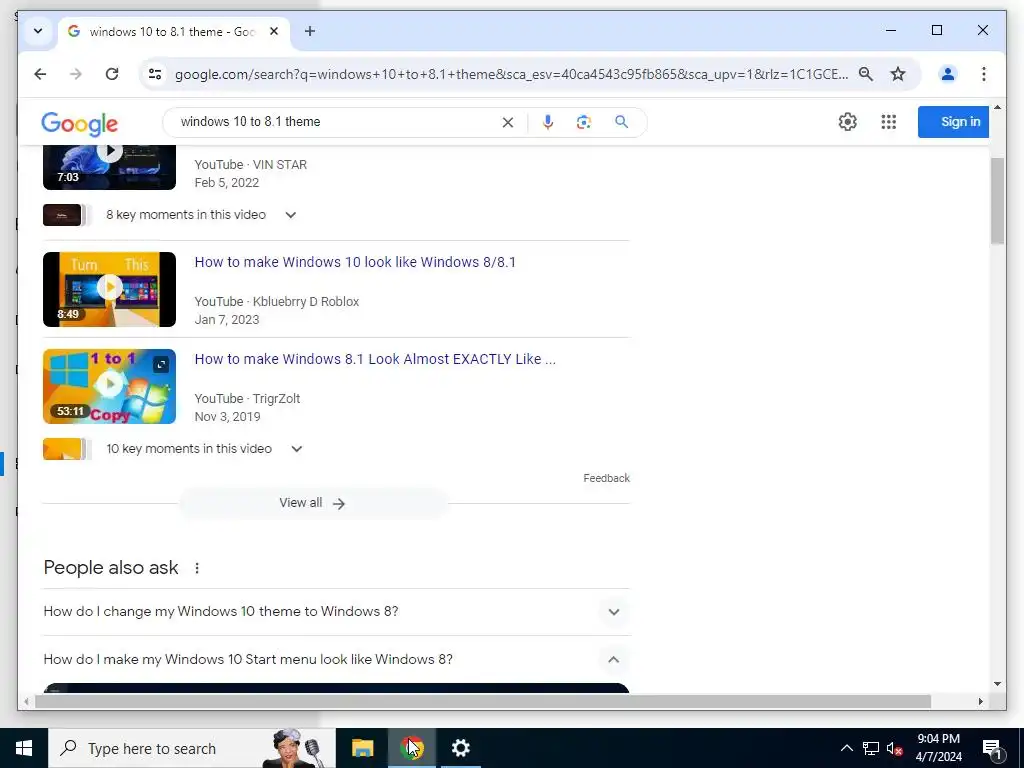The width and height of the screenshot is (1024, 768).
Task: Click the scroll right arrow
Action: click(x=980, y=701)
